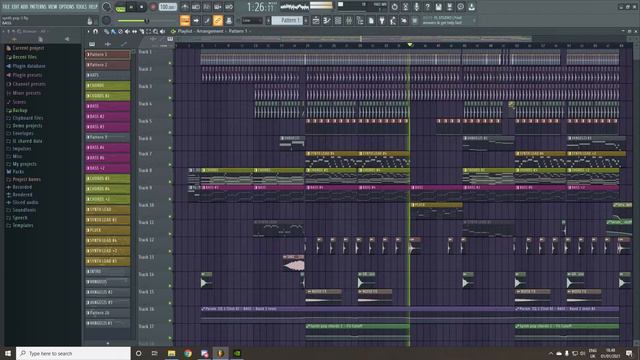The height and width of the screenshot is (360, 640).
Task: Click the tempo display showing 100
Action: click(x=167, y=7)
